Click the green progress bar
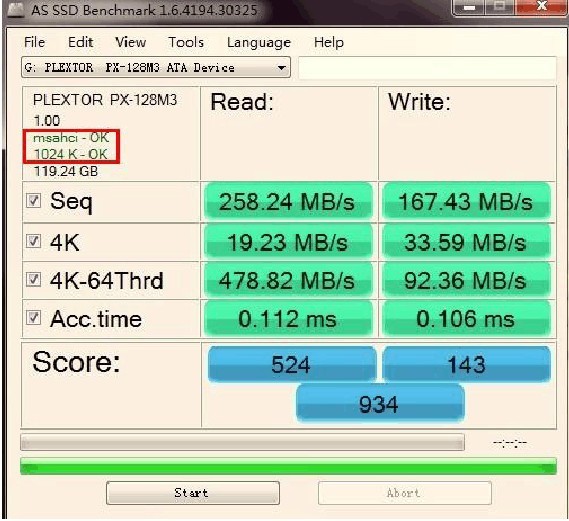This screenshot has height=521, width=569. tap(288, 466)
